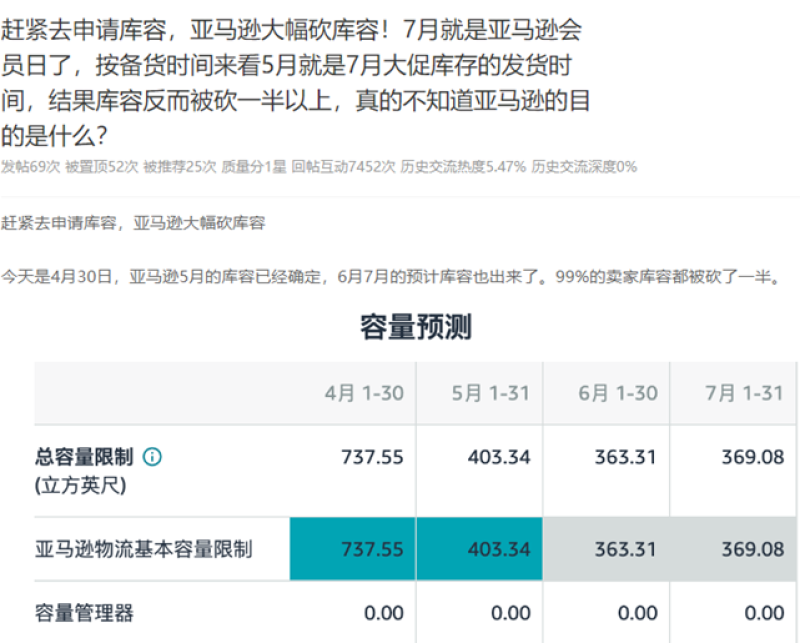Select the 亚马逊物流基本容量限制 row label

point(143,549)
